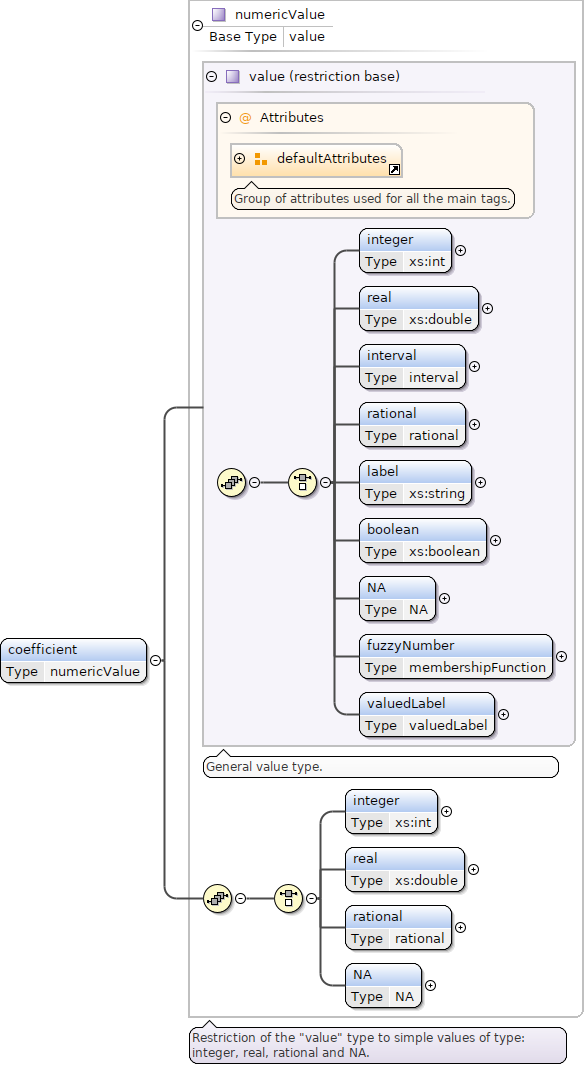Select the lower NA element box
Viewport: 585px width, 1067px height.
(384, 985)
